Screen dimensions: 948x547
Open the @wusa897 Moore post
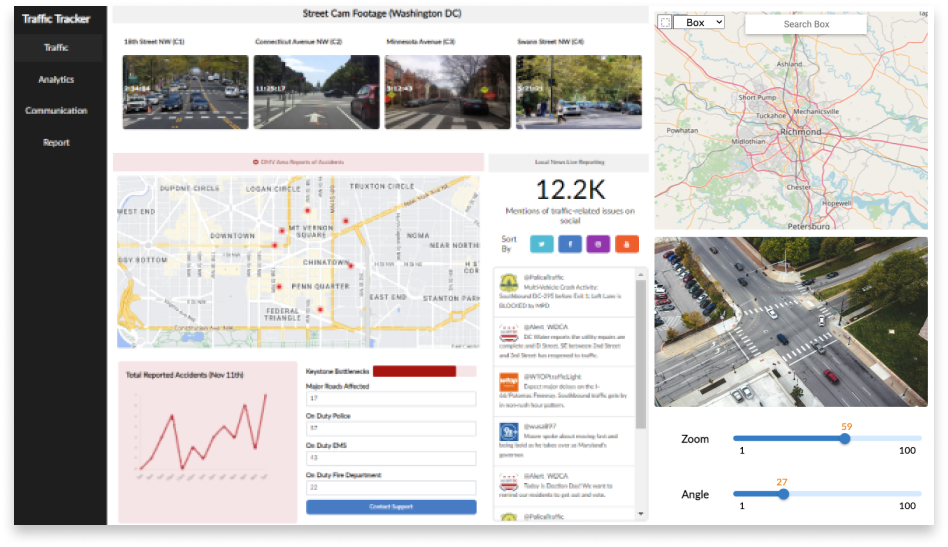tap(565, 441)
